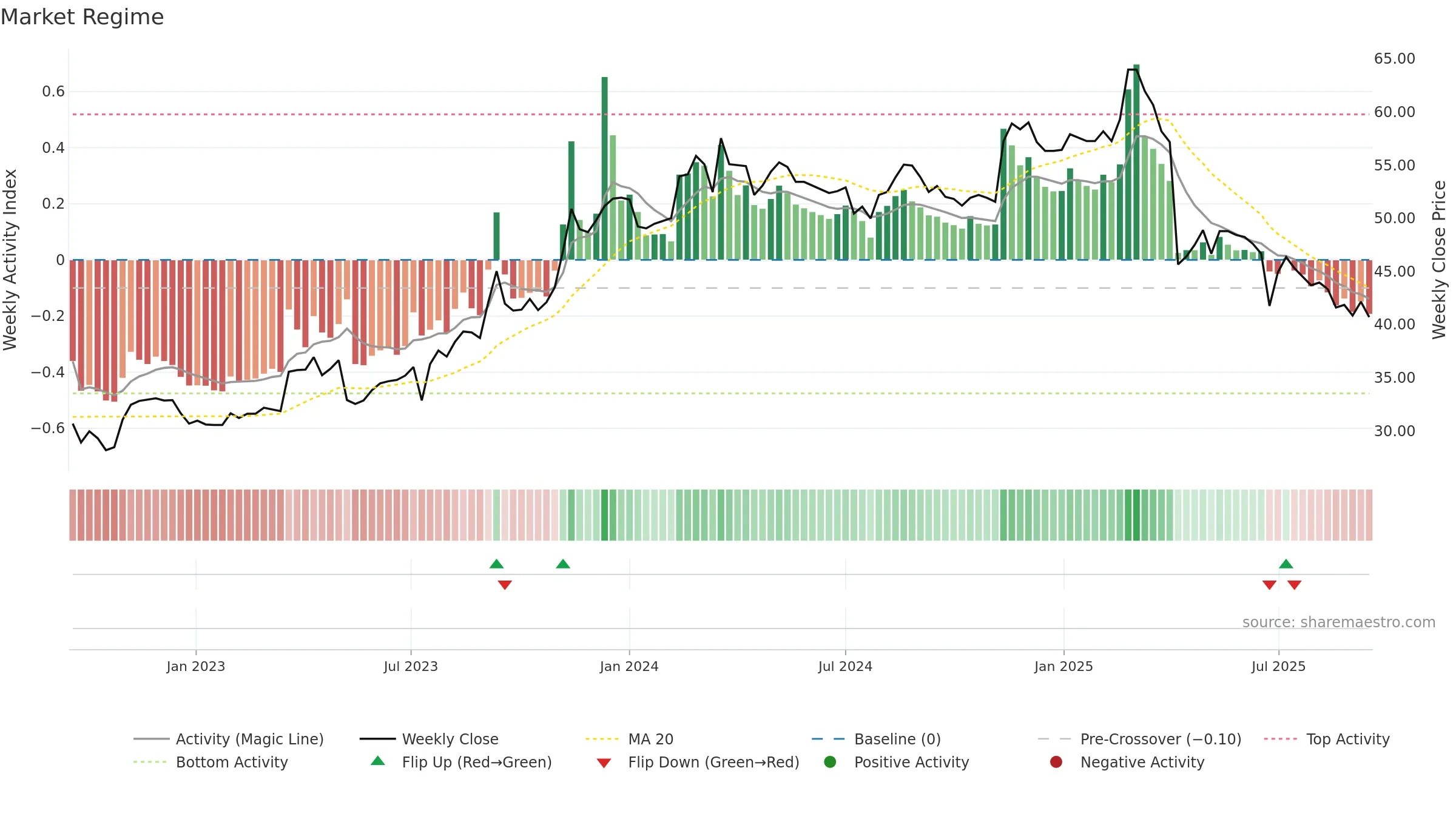Click the Negative Activity red circle icon
The height and width of the screenshot is (819, 1456).
pyautogui.click(x=1056, y=761)
